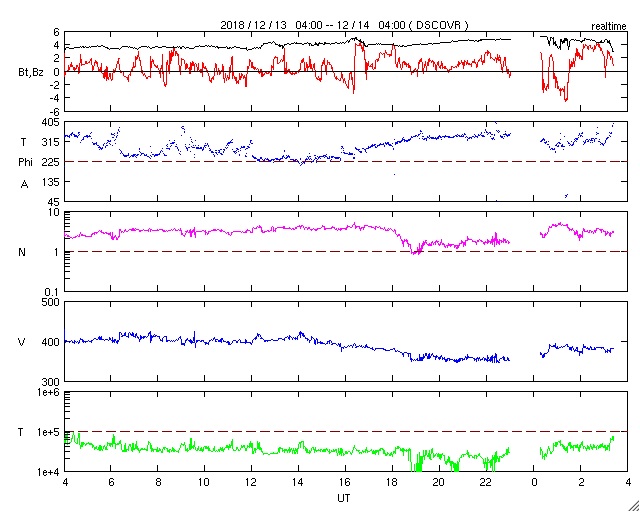Screen dimensions: 640x512
Task: Click the "500" tick on the V panel
Action: click(x=51, y=302)
